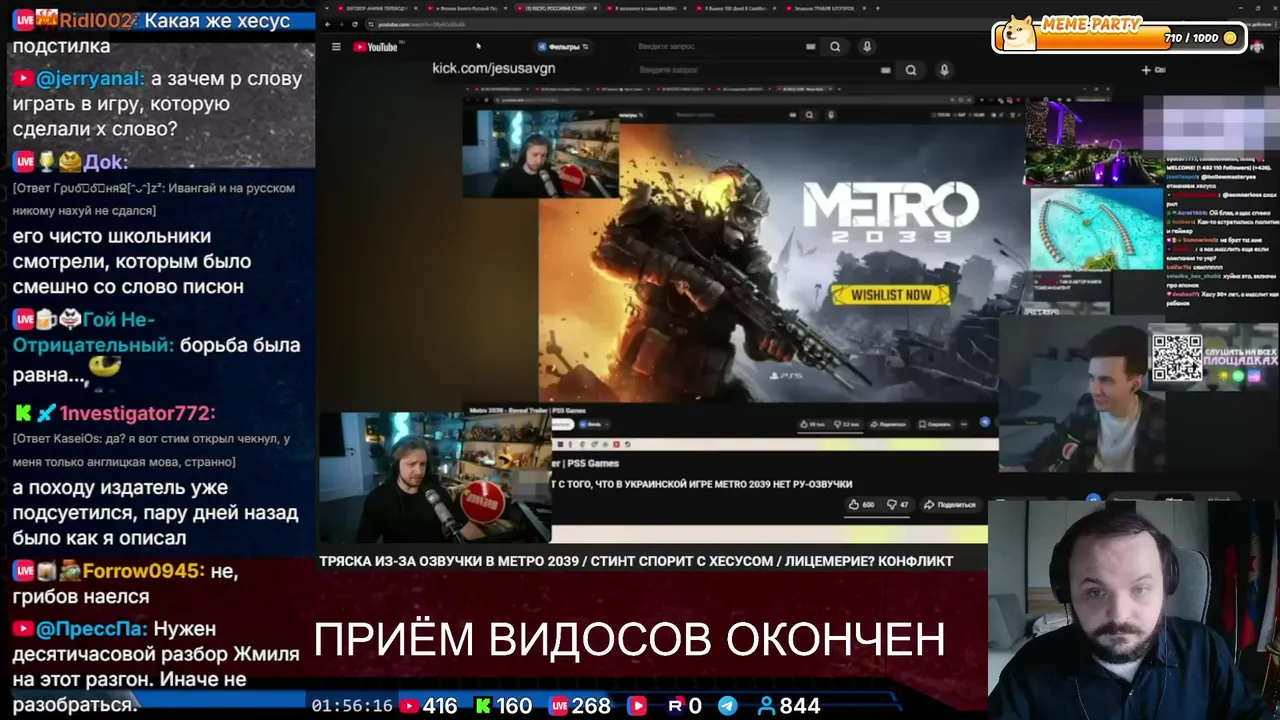Click the plus Create icon at the bar's right end

point(1146,70)
